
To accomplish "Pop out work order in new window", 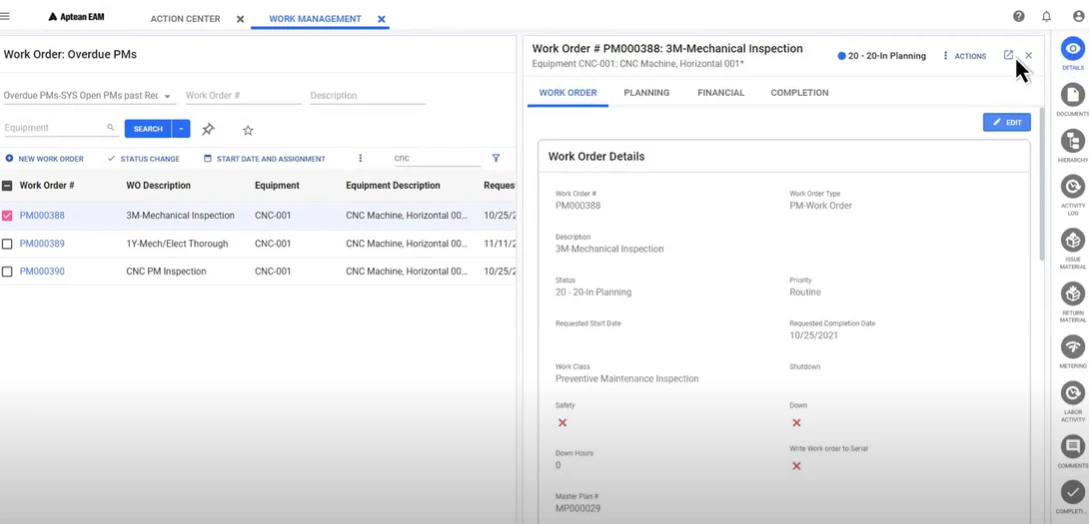I will coord(1008,55).
